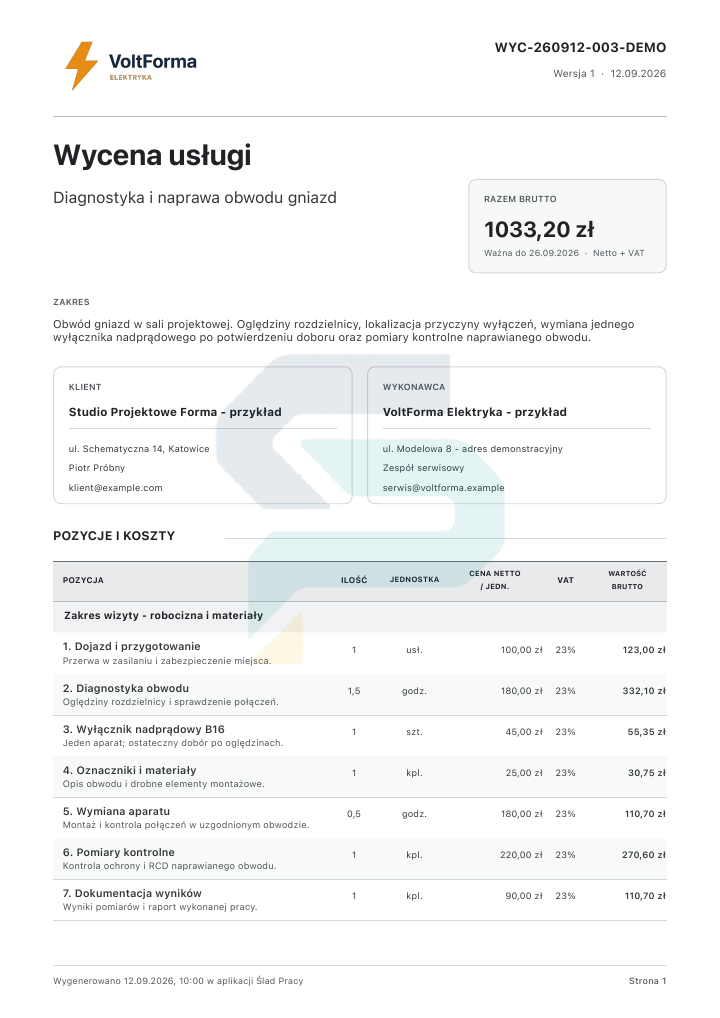Click item '1. Dojazd i przygotowanie'
This screenshot has width=720, height=1018.
point(132,646)
